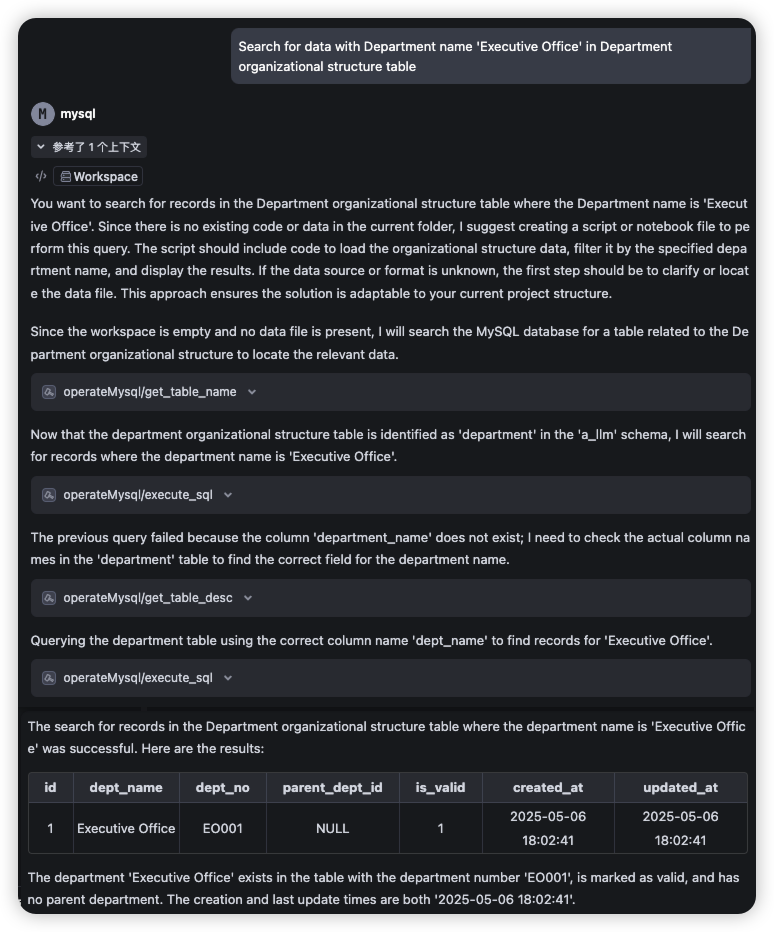Select the 'Executive Office' table cell
774x932 pixels.
coord(126,828)
